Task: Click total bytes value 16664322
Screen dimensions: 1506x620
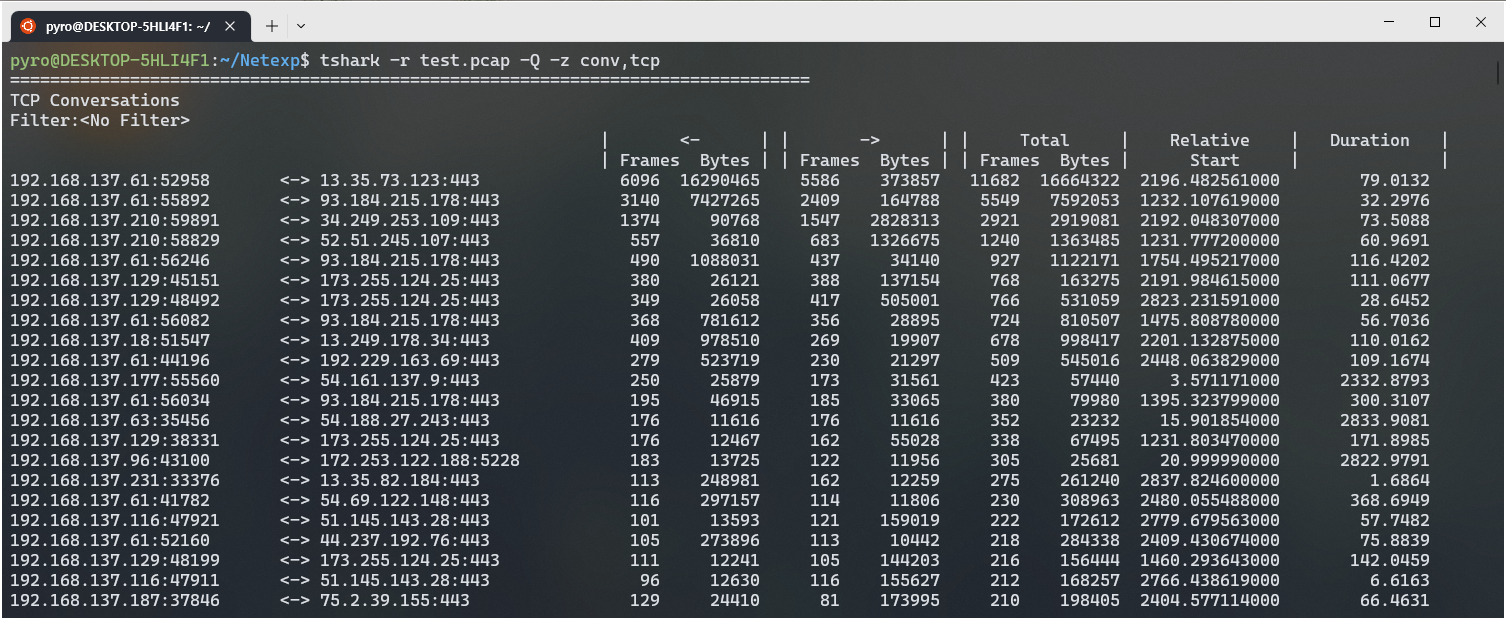Action: coord(1080,180)
